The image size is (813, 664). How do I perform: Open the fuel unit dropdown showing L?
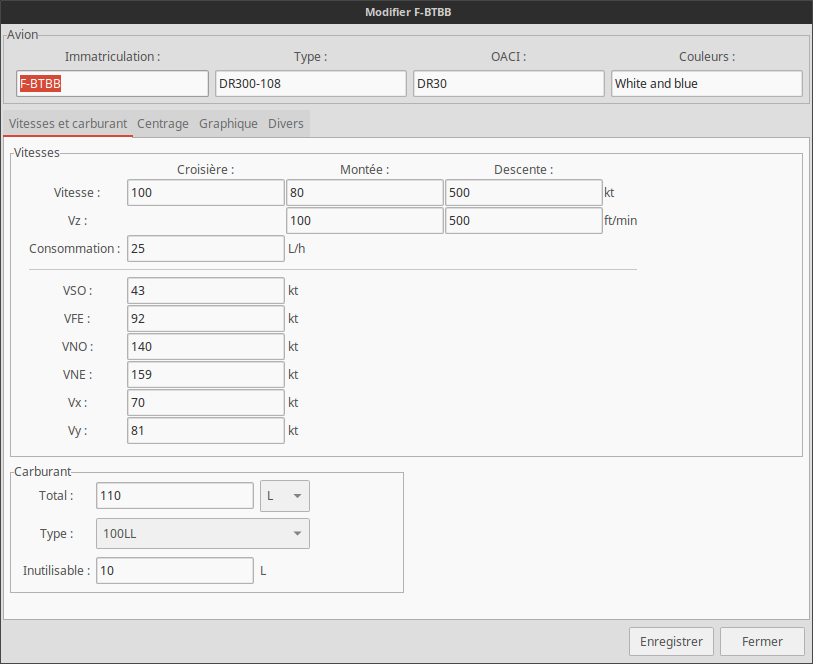285,496
